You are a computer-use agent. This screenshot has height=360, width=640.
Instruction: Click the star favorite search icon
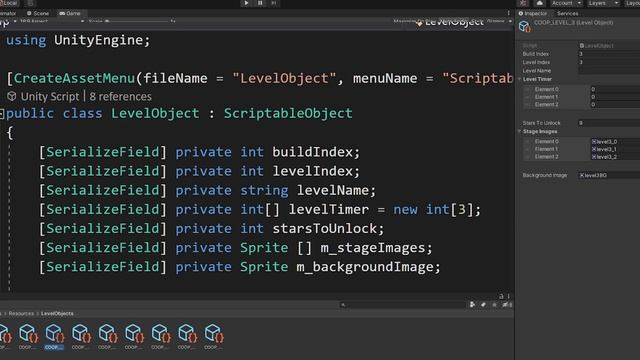[494, 304]
